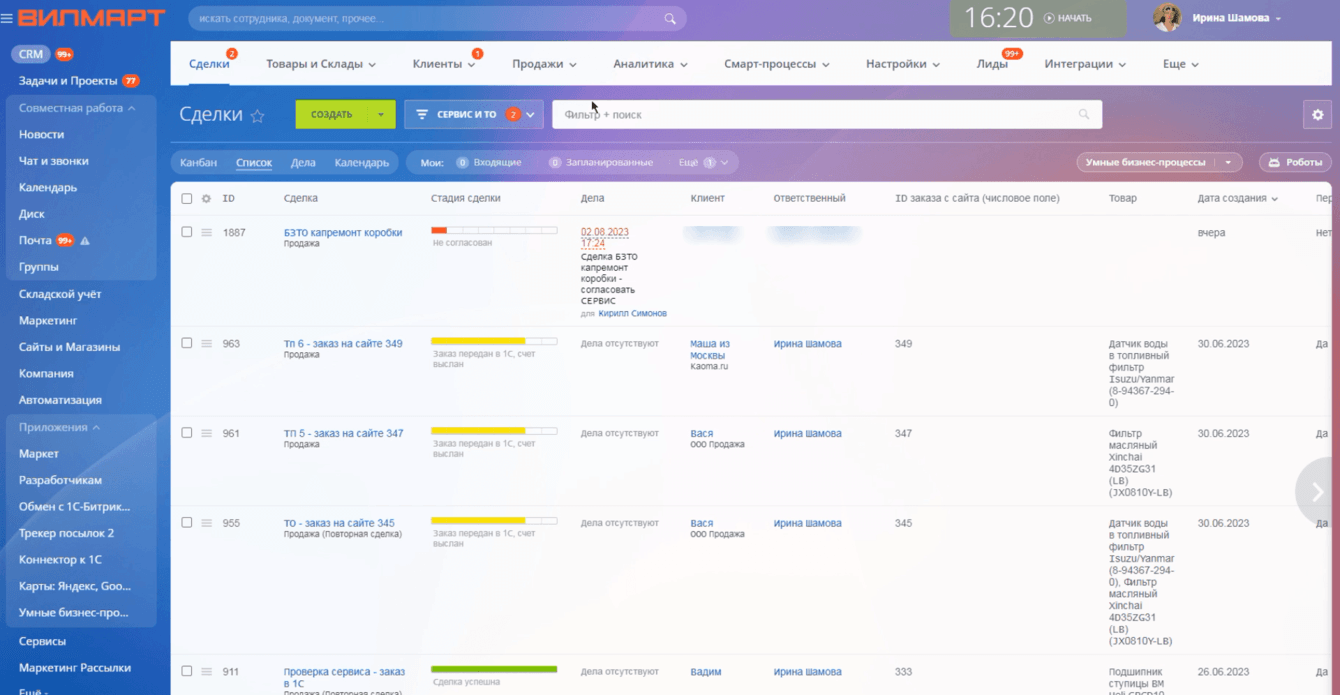1340x695 pixels.
Task: Open Умные бизнес-процессы
Action: point(1145,162)
